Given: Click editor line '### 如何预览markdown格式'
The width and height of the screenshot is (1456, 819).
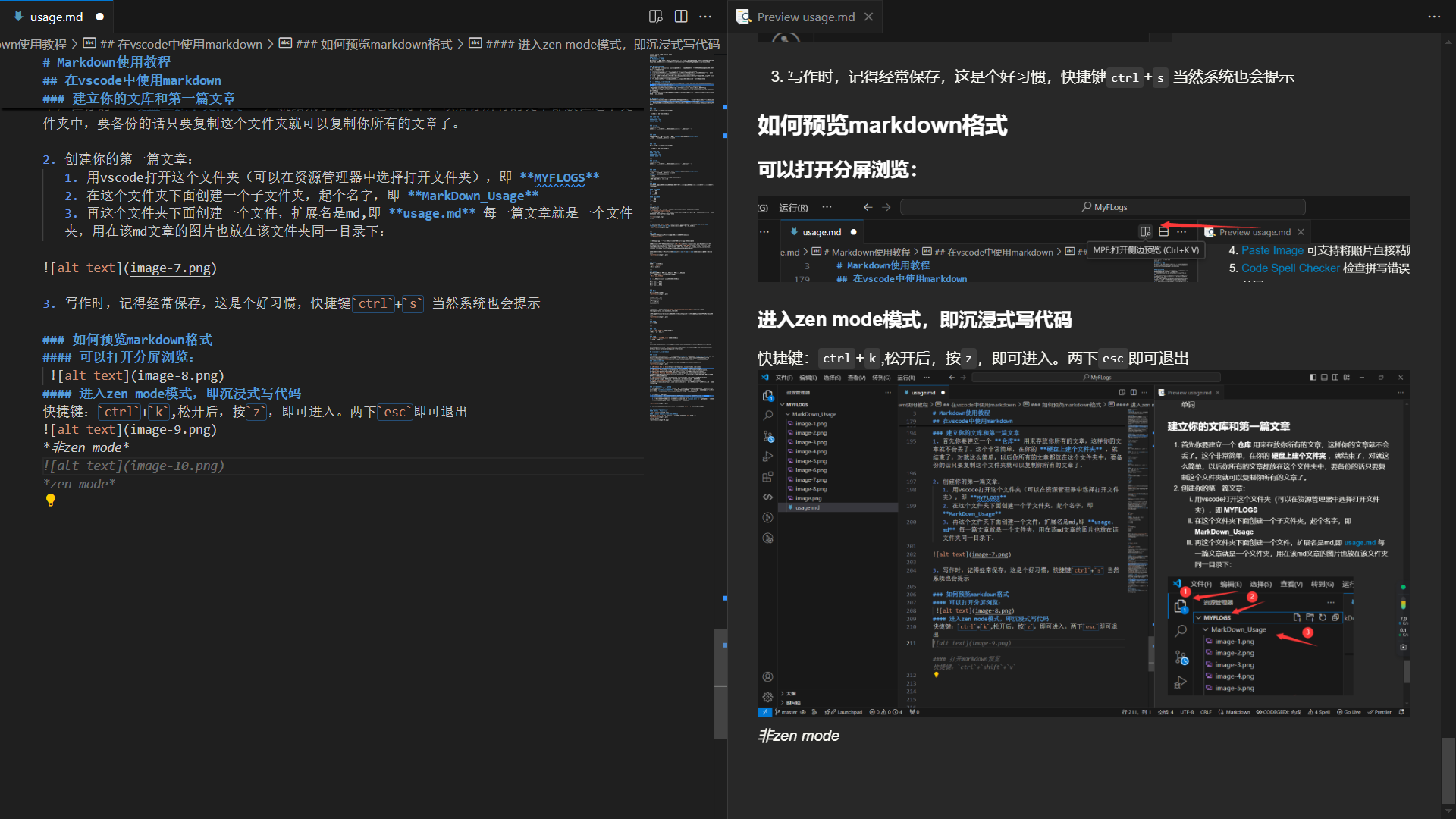Looking at the screenshot, I should click(127, 340).
